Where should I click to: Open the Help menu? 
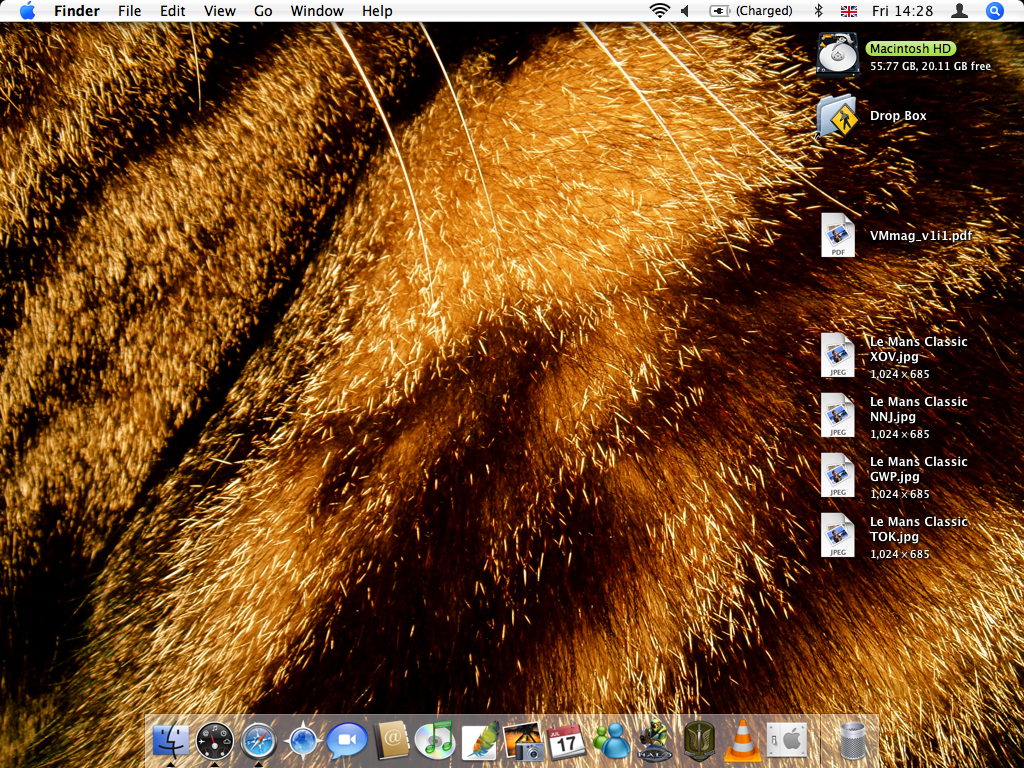(x=377, y=11)
